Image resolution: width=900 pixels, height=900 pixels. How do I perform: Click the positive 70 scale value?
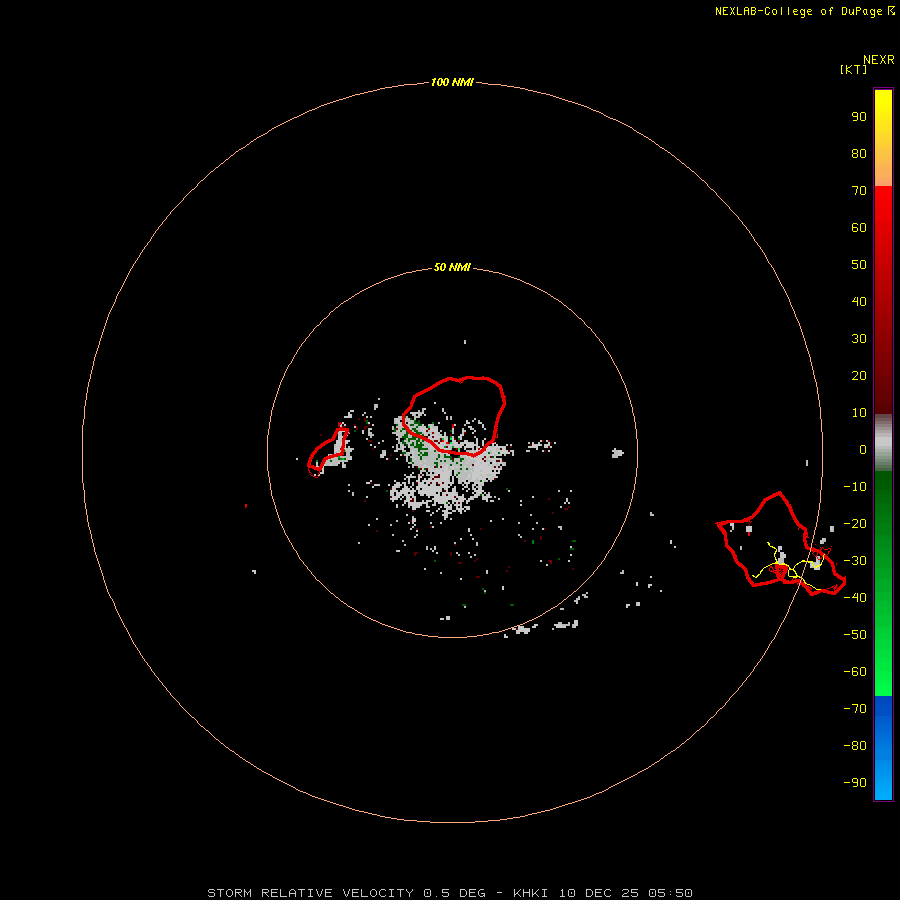(859, 191)
